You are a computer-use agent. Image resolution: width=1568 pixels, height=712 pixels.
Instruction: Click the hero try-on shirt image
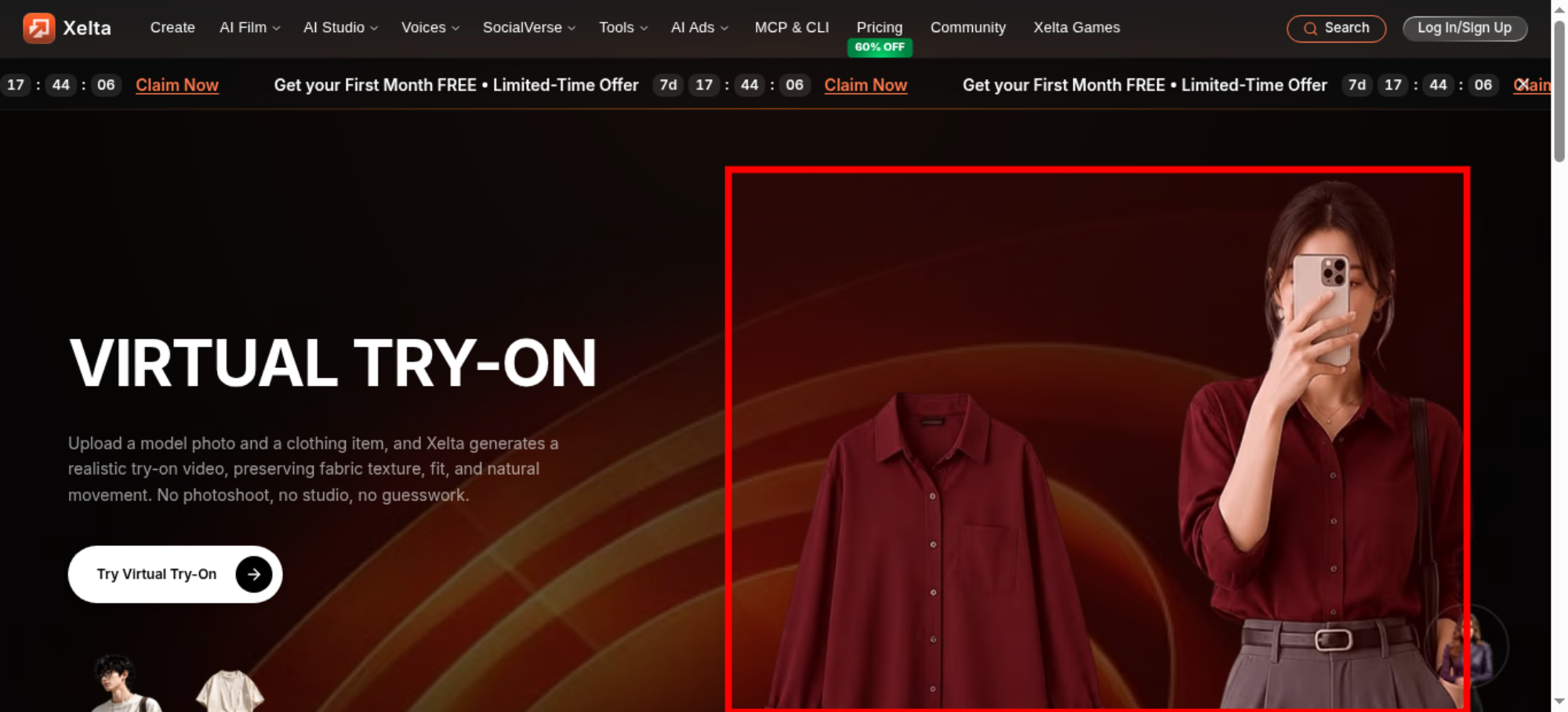coord(1098,439)
